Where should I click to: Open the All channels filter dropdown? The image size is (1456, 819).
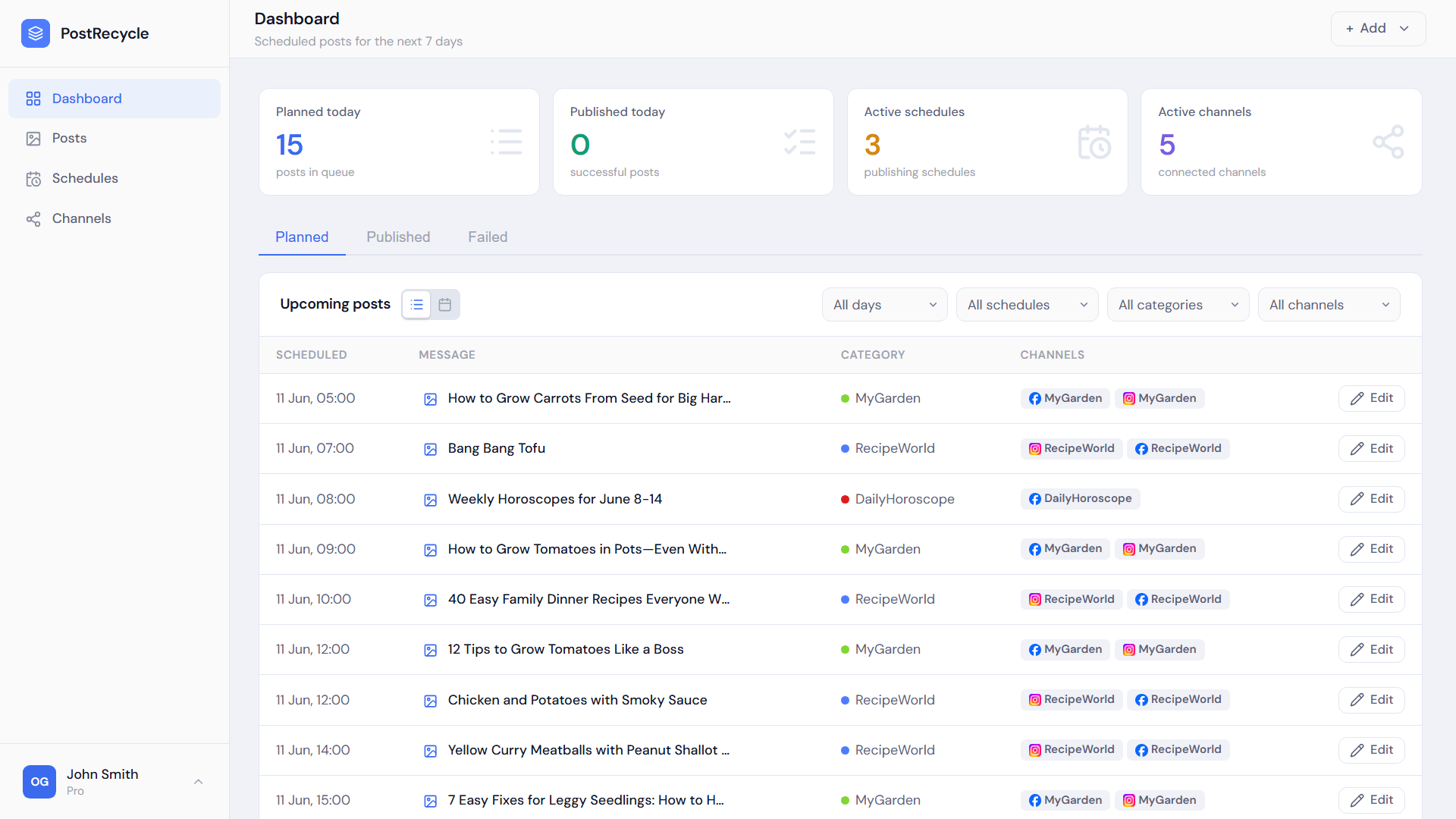coord(1329,304)
